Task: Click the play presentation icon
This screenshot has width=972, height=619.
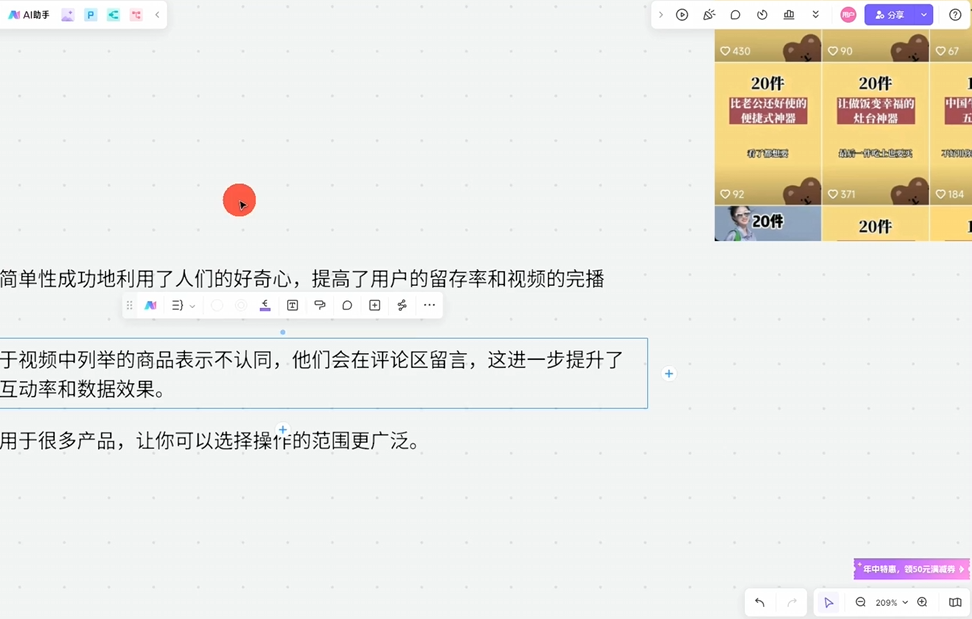Action: pos(682,15)
